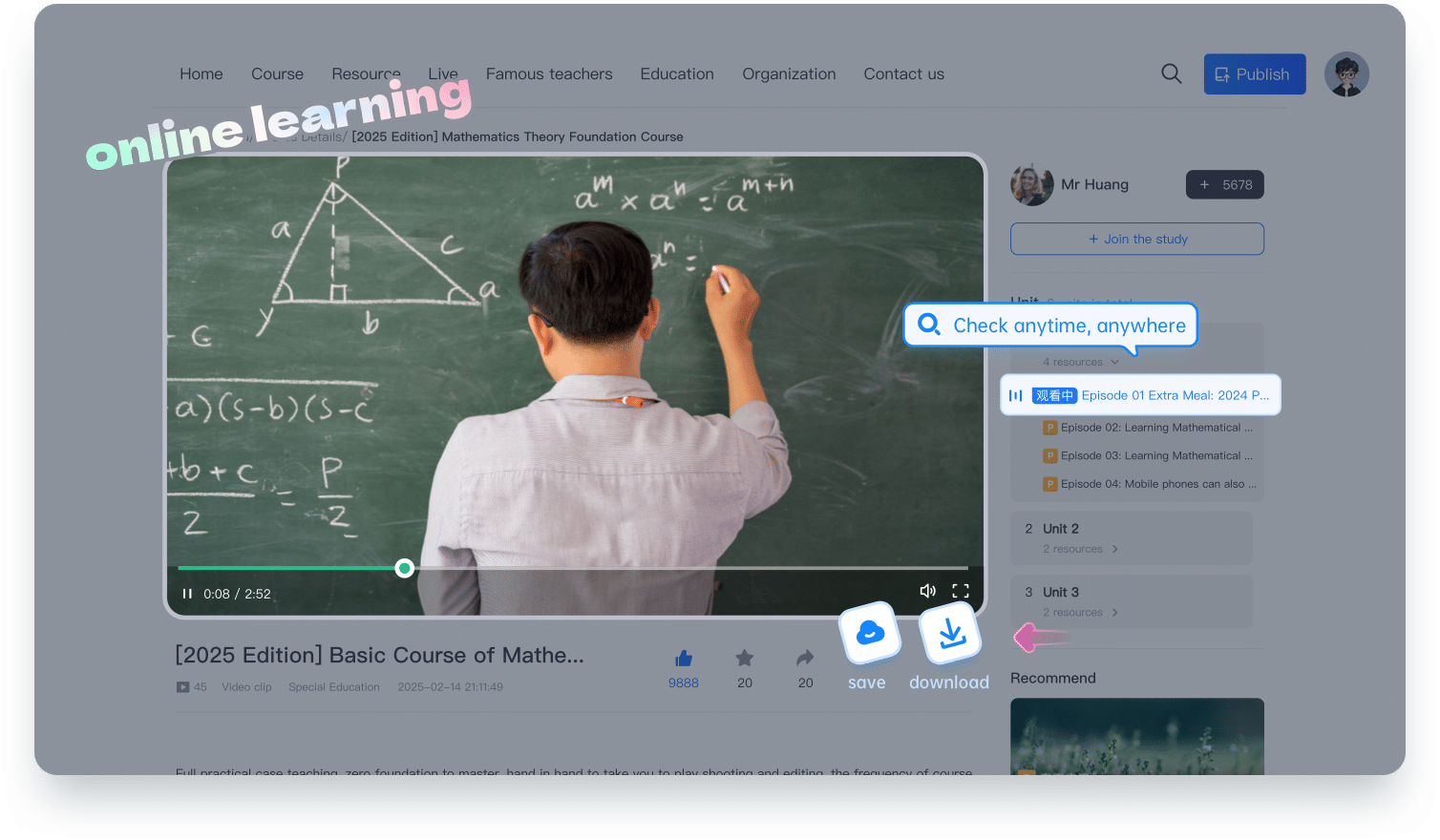Open search with the magnifier icon

[1172, 73]
